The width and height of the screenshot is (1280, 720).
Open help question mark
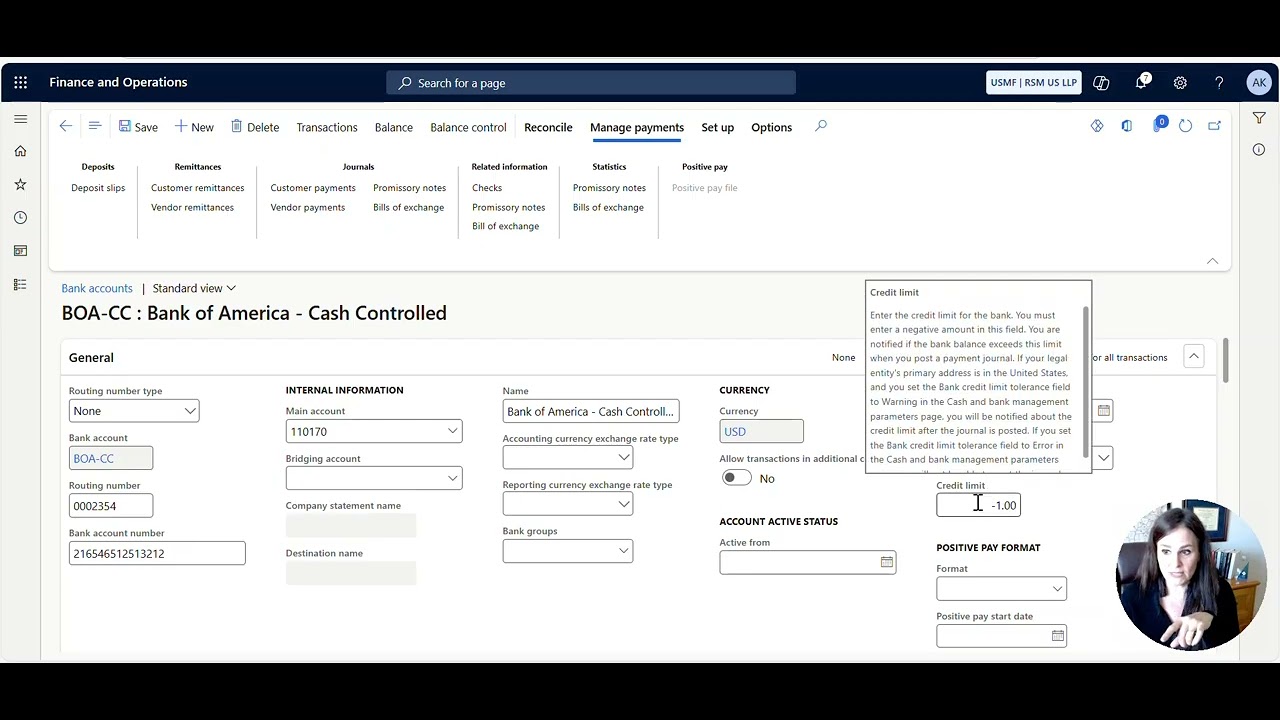tap(1219, 83)
